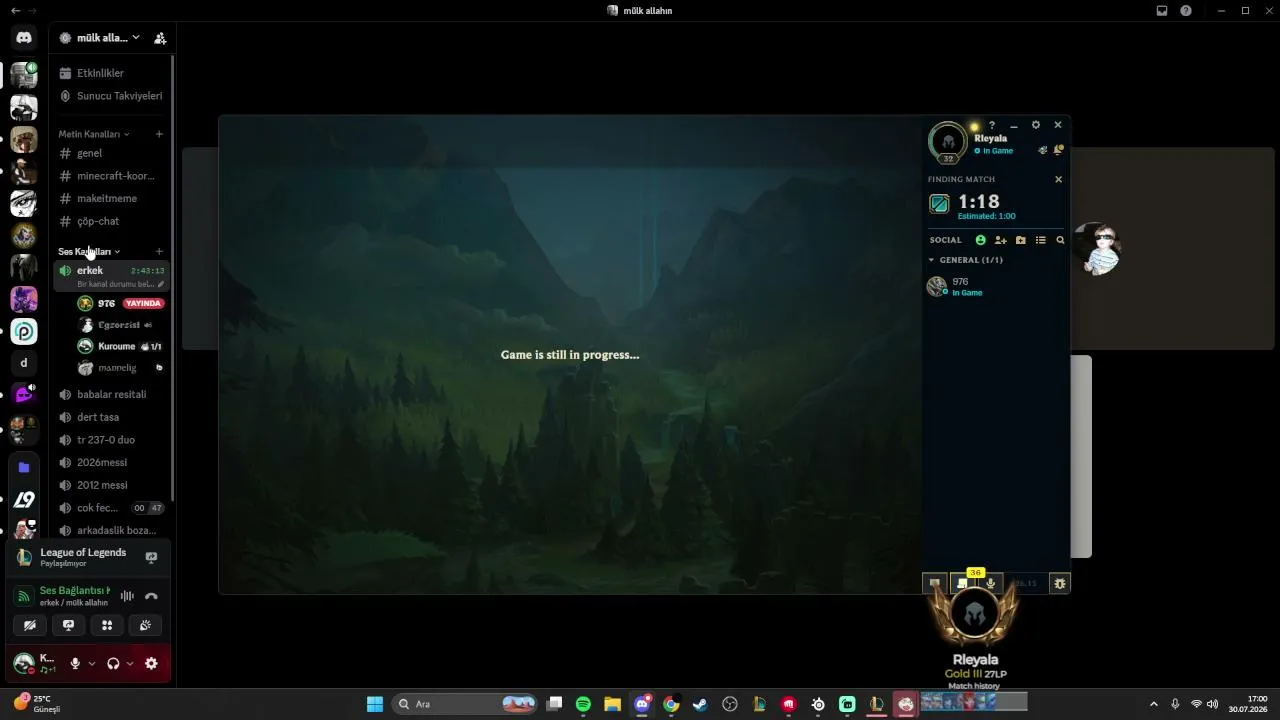This screenshot has width=1280, height=720.
Task: Mute Discord microphone
Action: coord(75,663)
